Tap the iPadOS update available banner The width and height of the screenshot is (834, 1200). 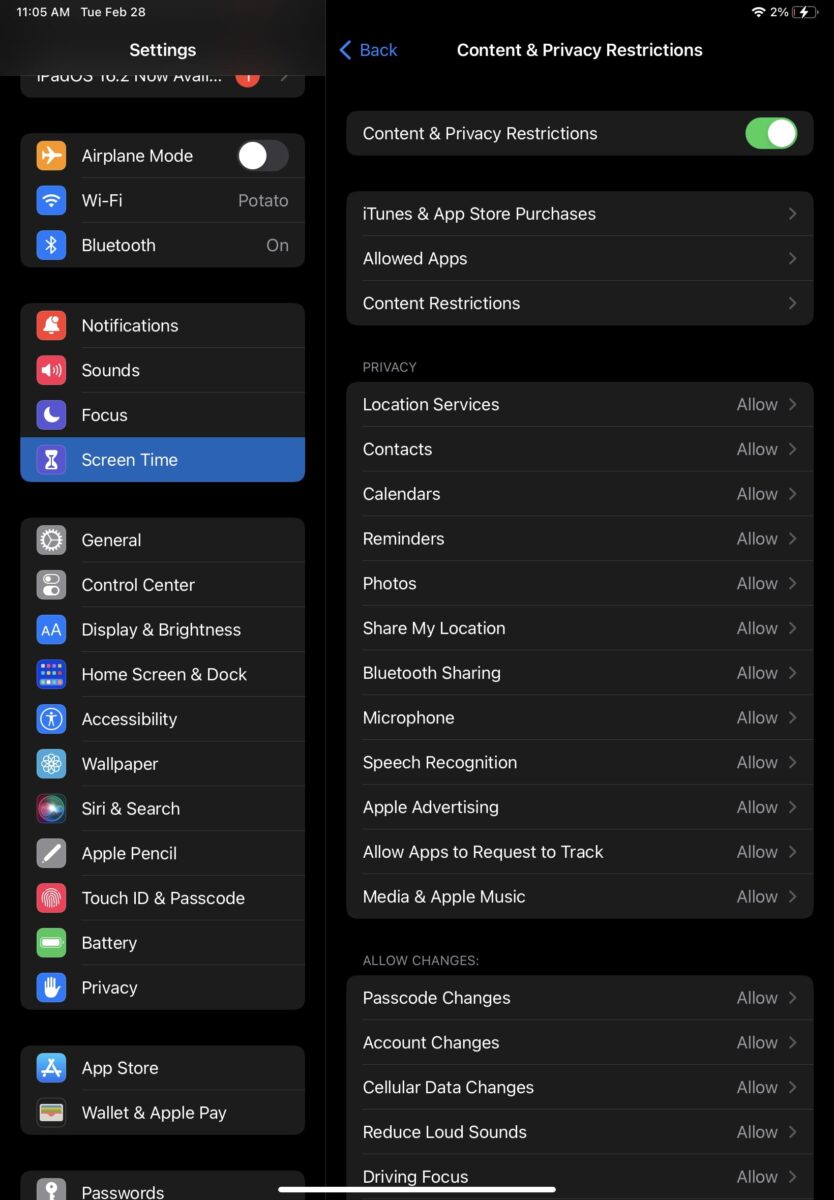pyautogui.click(x=162, y=78)
